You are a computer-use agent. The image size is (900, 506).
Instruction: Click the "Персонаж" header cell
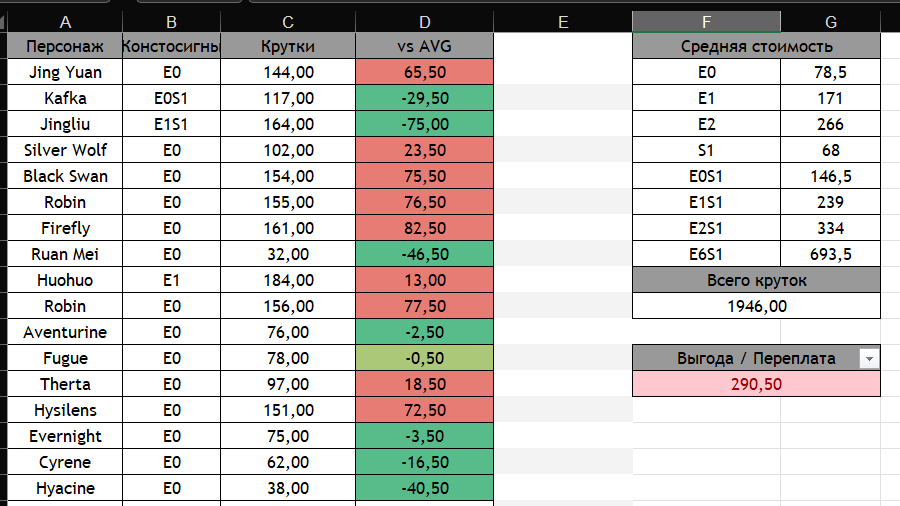click(65, 46)
